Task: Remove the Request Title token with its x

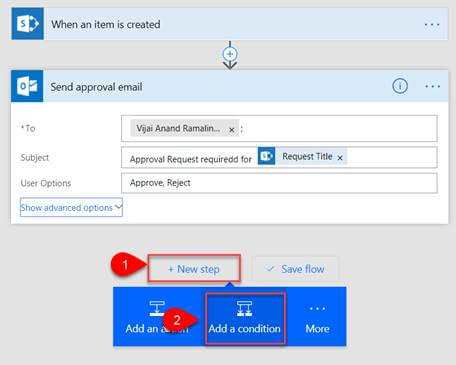Action: [x=340, y=158]
